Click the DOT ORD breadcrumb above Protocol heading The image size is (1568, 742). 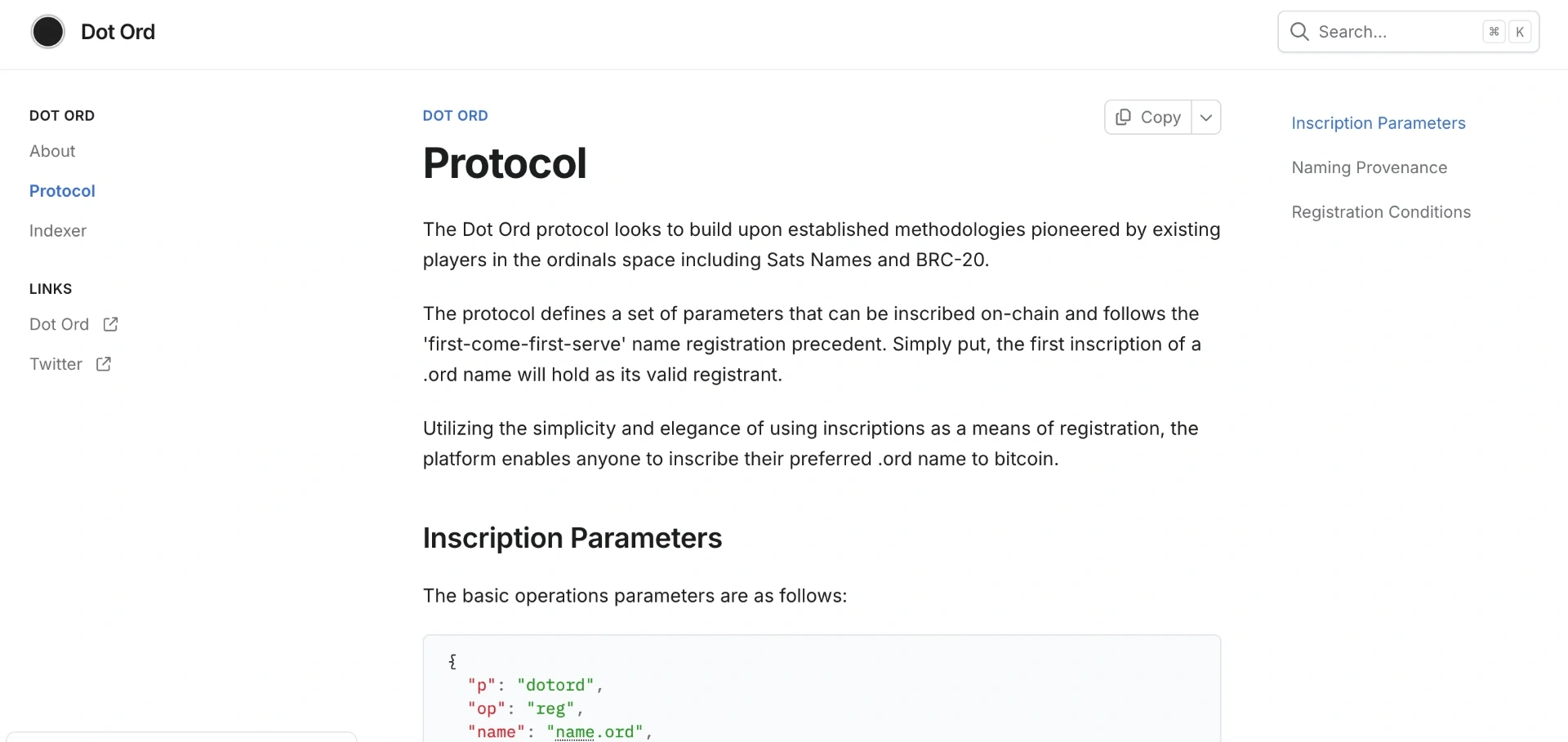click(456, 116)
